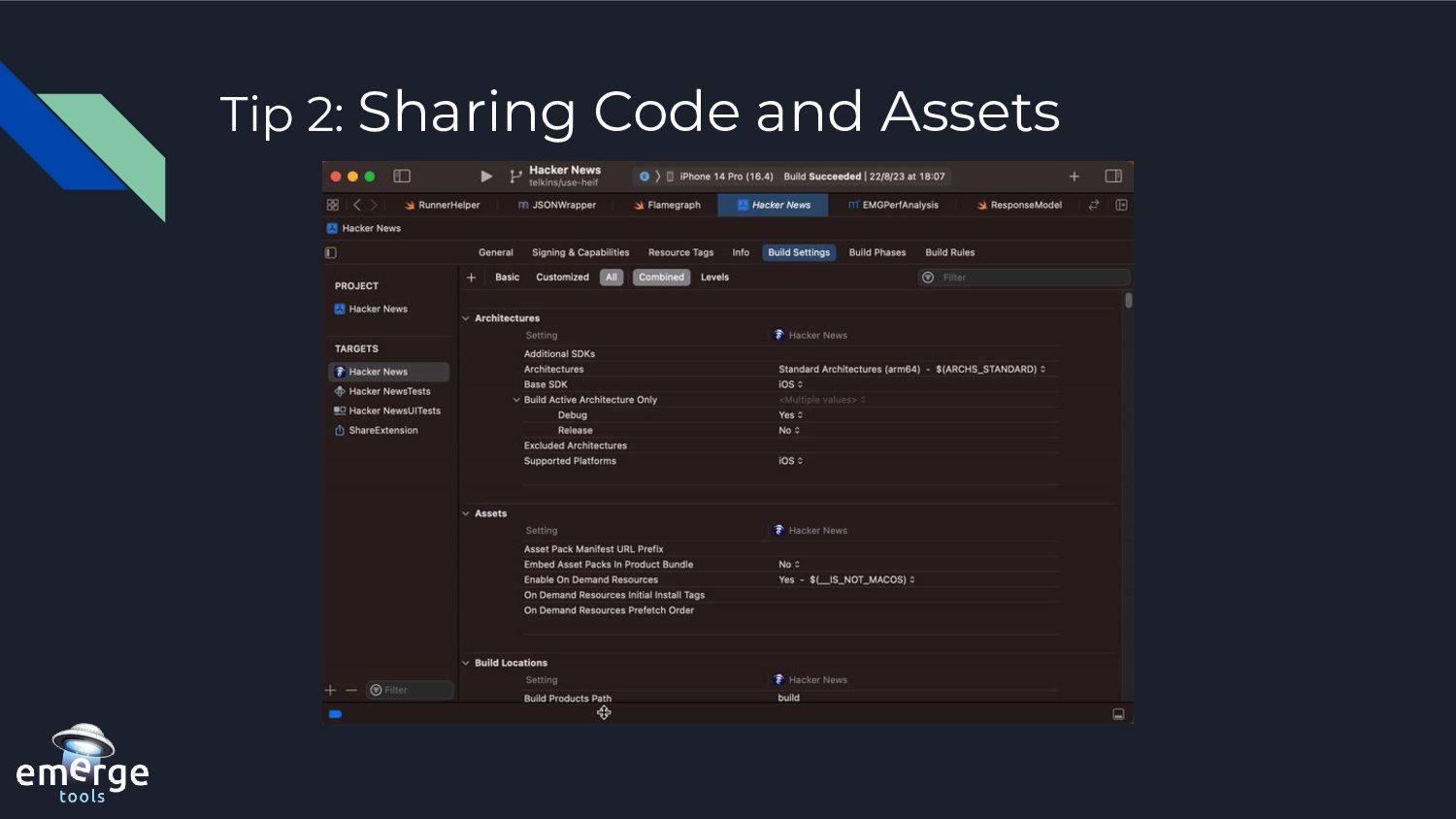
Task: Click the Run play button
Action: (x=486, y=177)
